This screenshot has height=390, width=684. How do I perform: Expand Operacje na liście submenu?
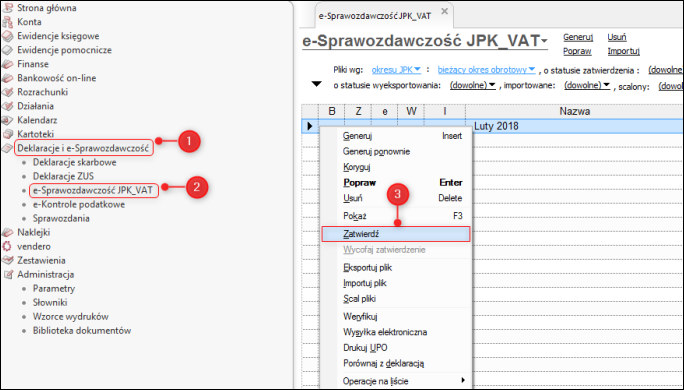(x=396, y=381)
